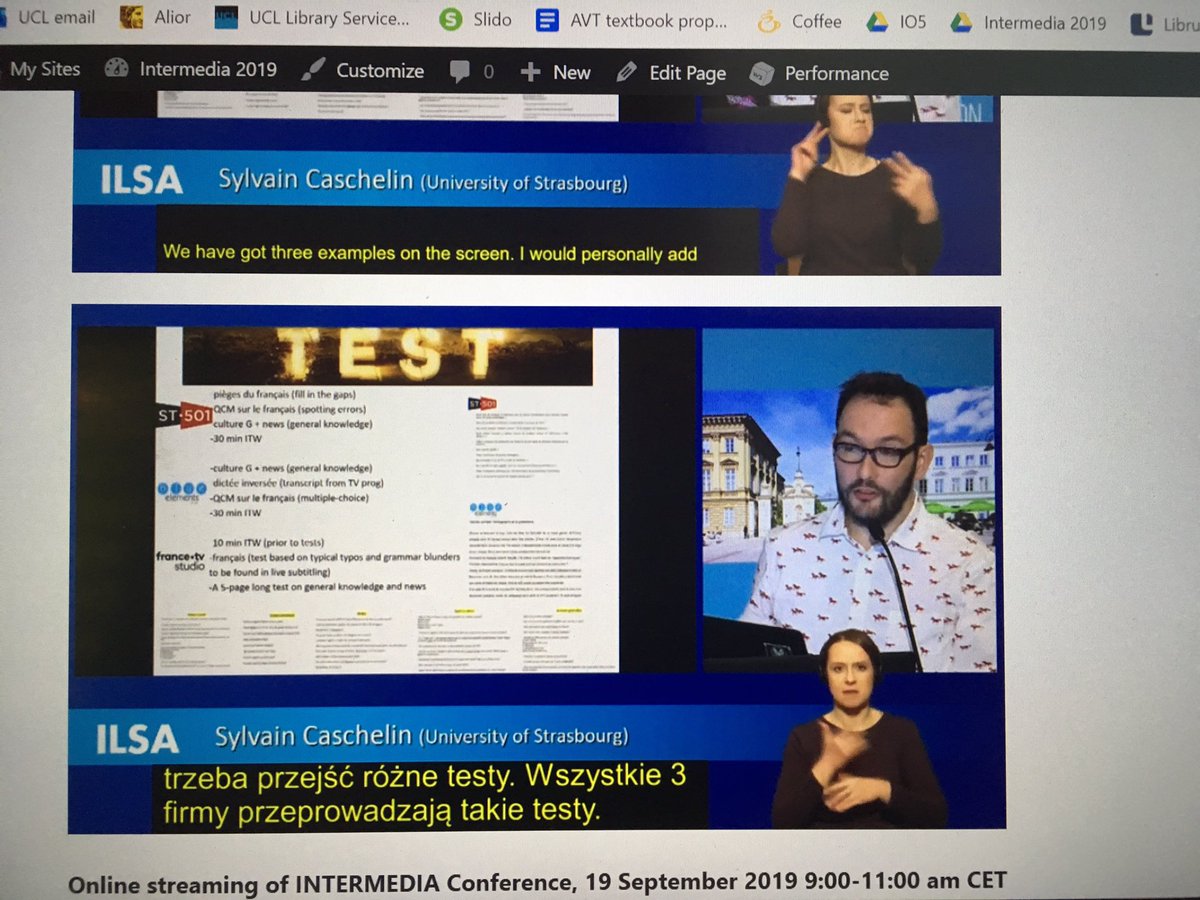Click the IO5 Google Drive icon
The height and width of the screenshot is (900, 1200).
click(x=877, y=21)
